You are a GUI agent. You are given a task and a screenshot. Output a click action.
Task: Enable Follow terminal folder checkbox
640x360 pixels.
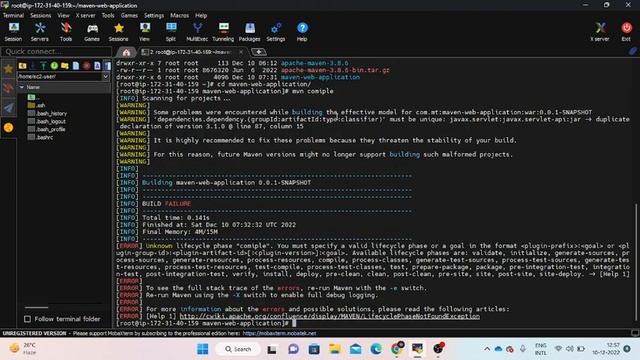point(27,319)
